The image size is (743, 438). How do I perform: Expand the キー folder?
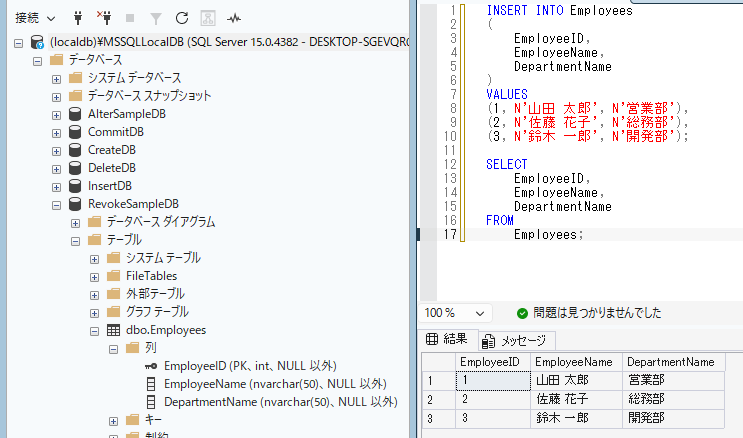[113, 421]
